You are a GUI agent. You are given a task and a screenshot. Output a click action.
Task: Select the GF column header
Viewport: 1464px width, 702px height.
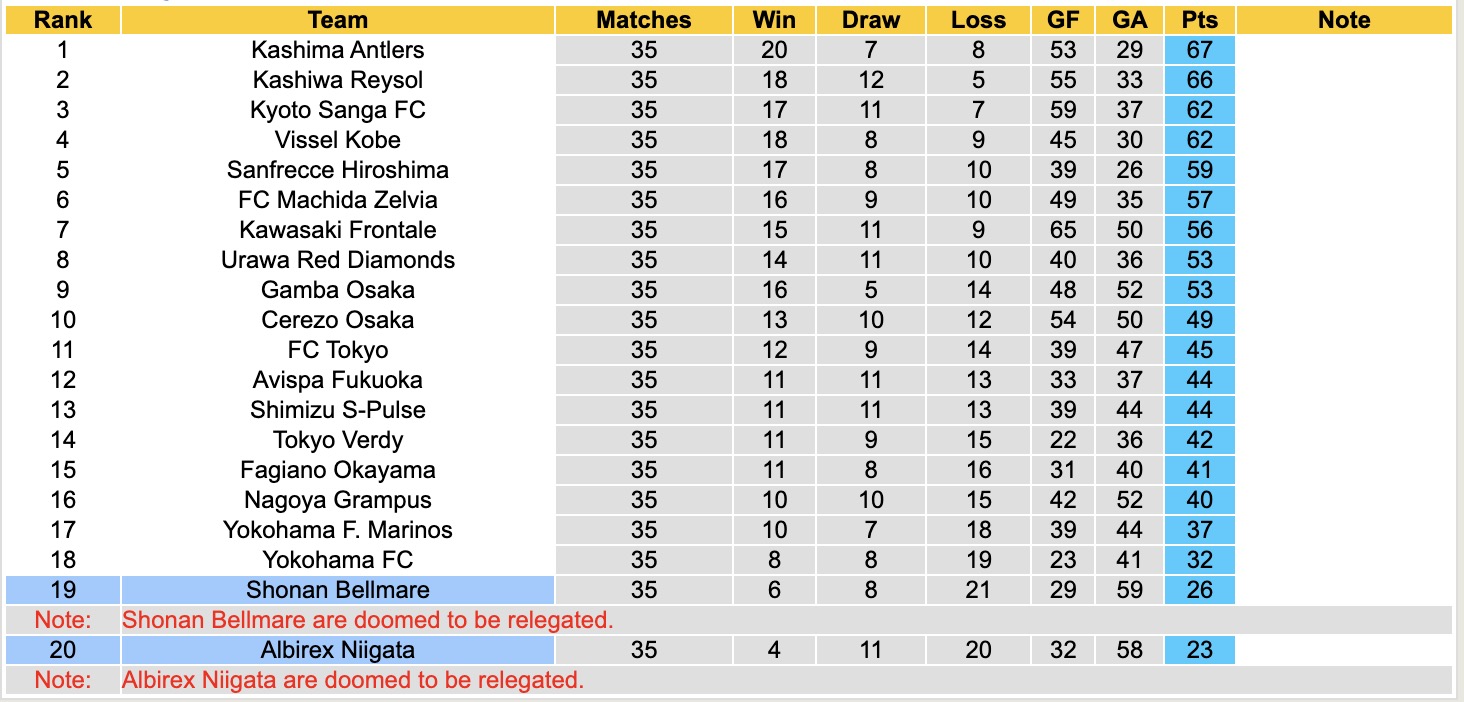pyautogui.click(x=1063, y=20)
